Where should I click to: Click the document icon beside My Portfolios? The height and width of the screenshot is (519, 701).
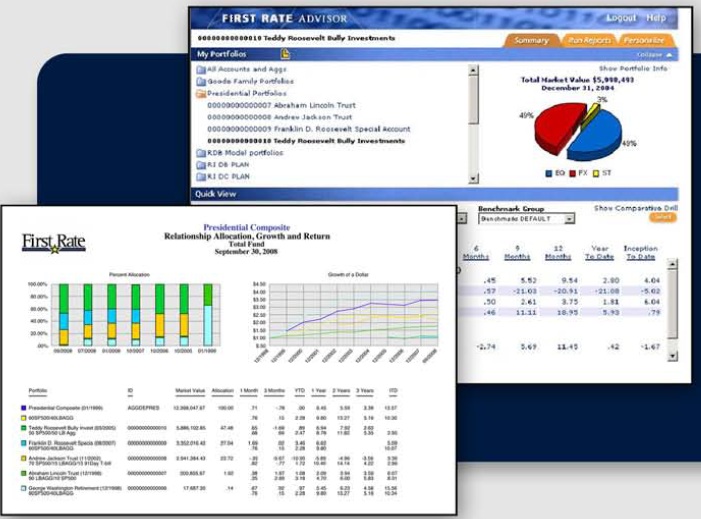285,54
